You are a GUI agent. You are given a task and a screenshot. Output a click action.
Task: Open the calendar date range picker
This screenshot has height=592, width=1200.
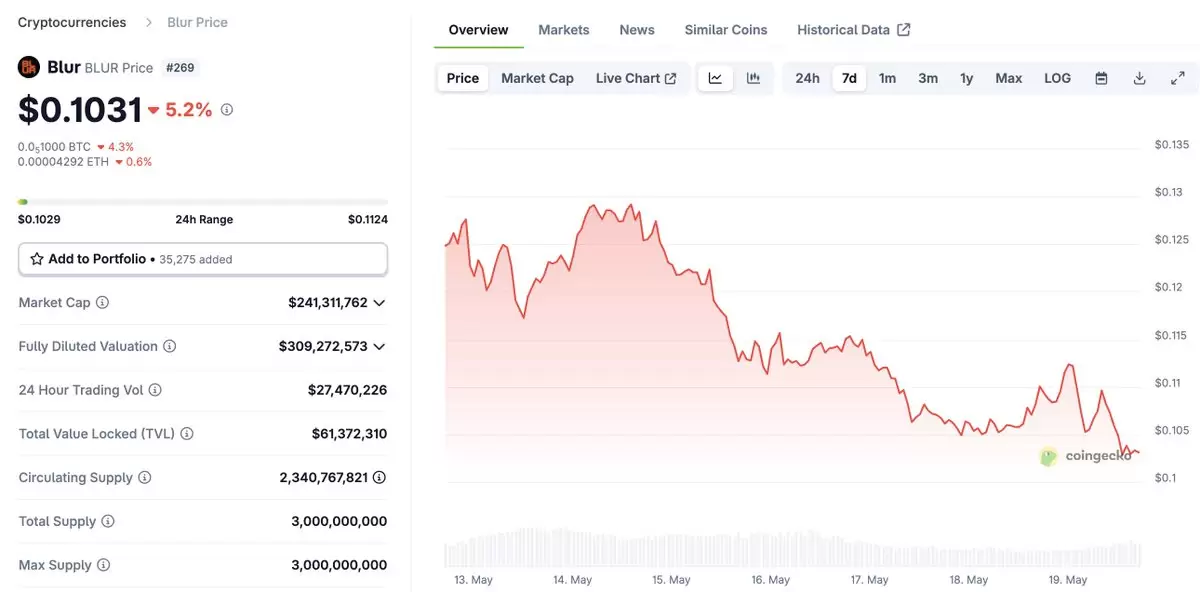(1101, 78)
